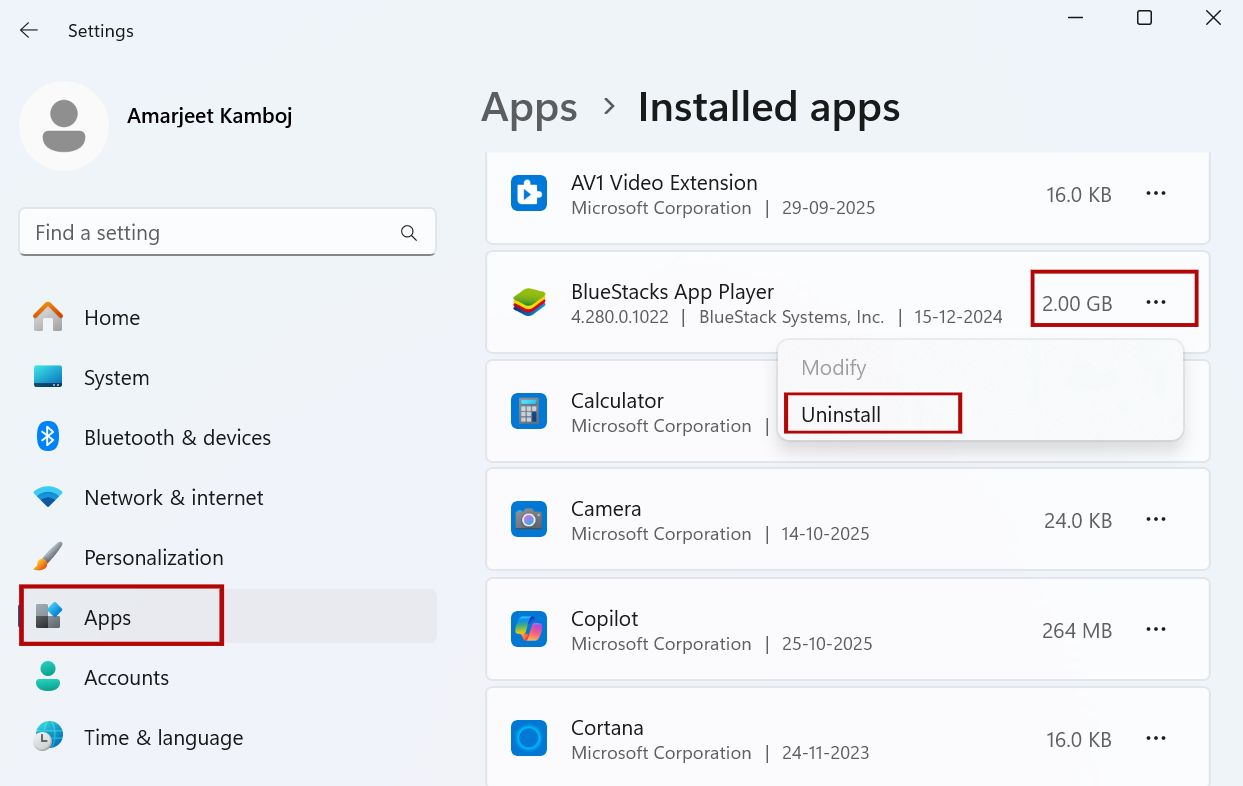1243x786 pixels.
Task: Open the more options menu for AV1 Video Extension
Action: pos(1156,193)
